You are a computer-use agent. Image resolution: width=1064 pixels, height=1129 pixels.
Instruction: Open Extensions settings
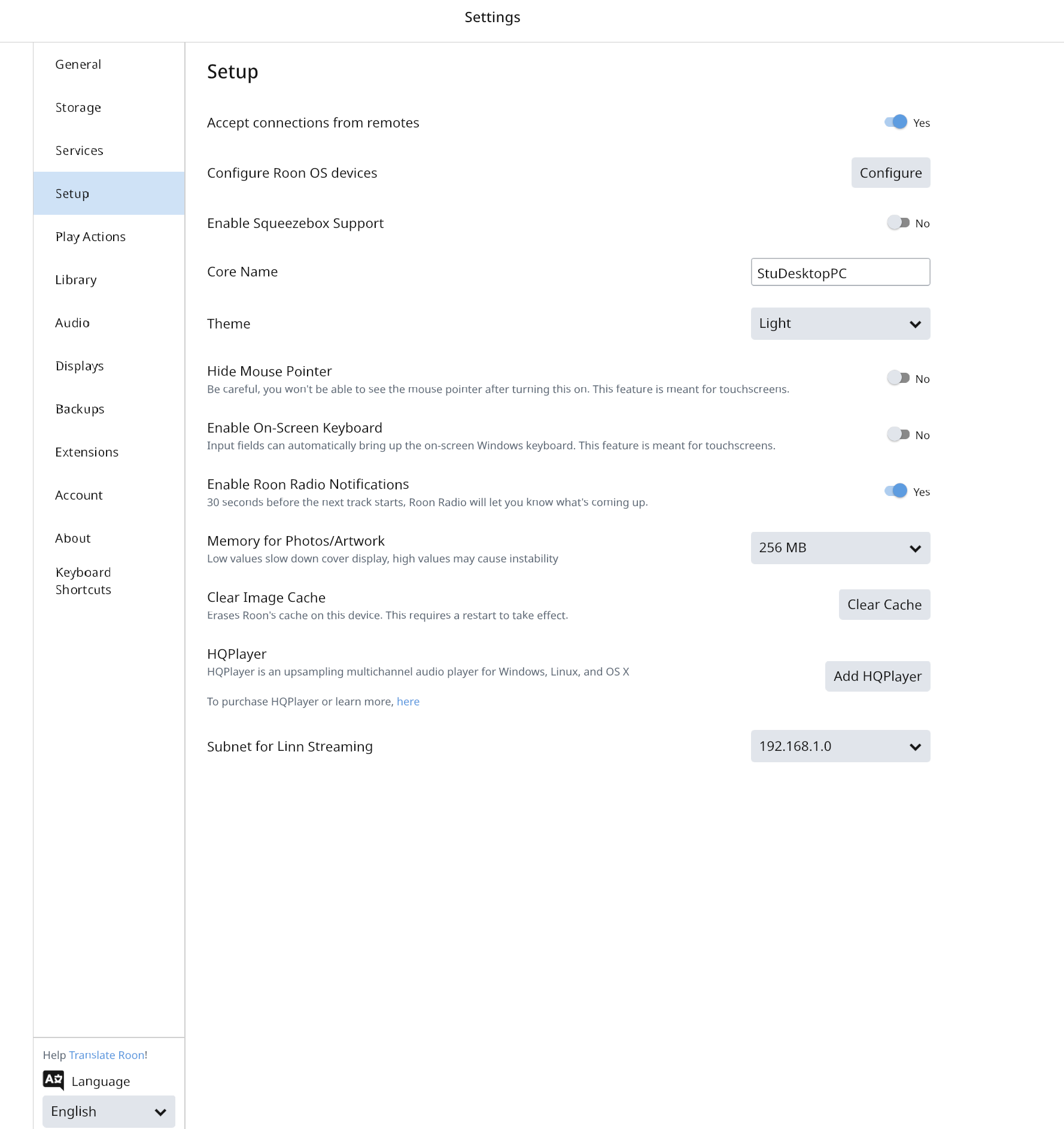tap(109, 452)
